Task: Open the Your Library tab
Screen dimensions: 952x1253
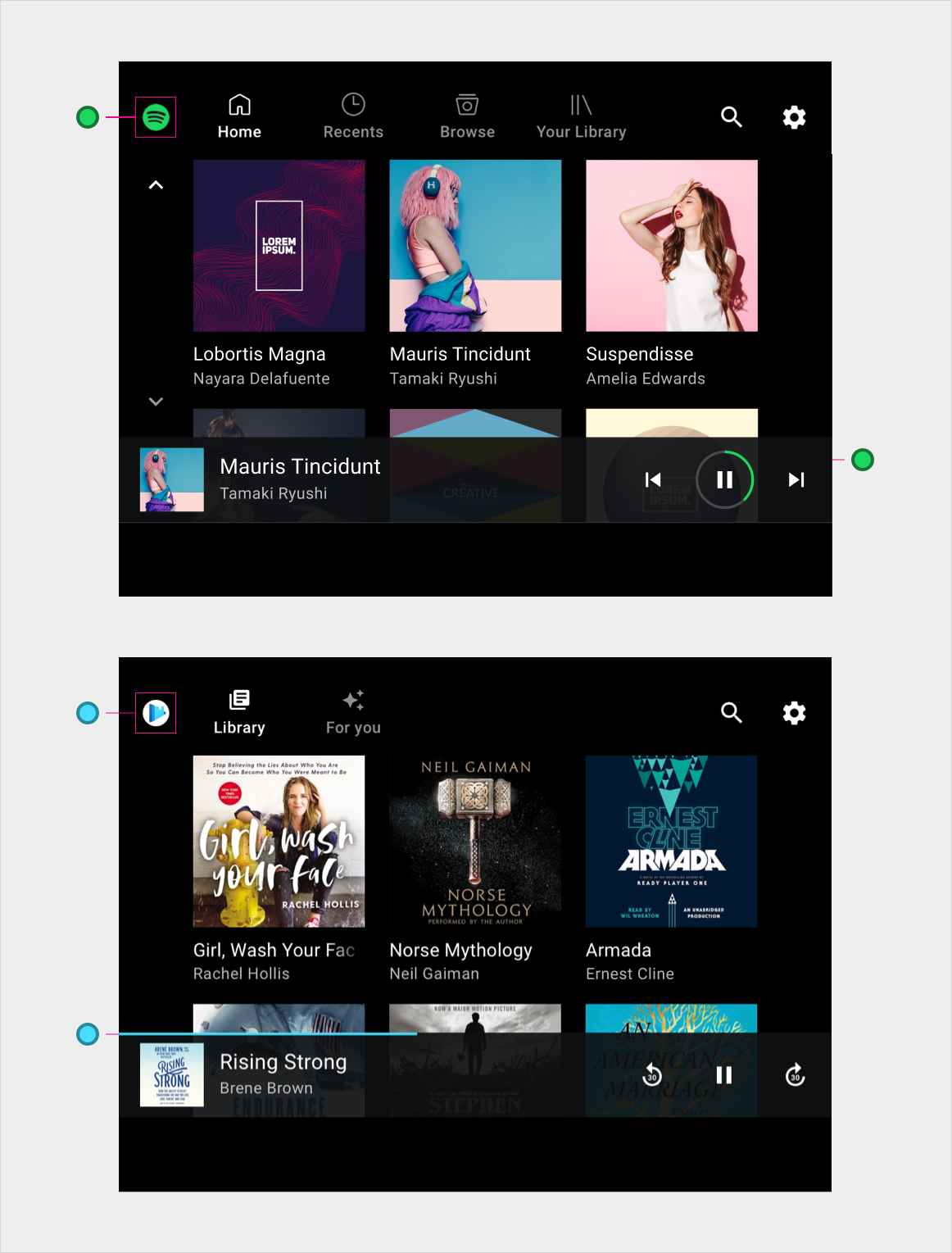Action: (581, 117)
